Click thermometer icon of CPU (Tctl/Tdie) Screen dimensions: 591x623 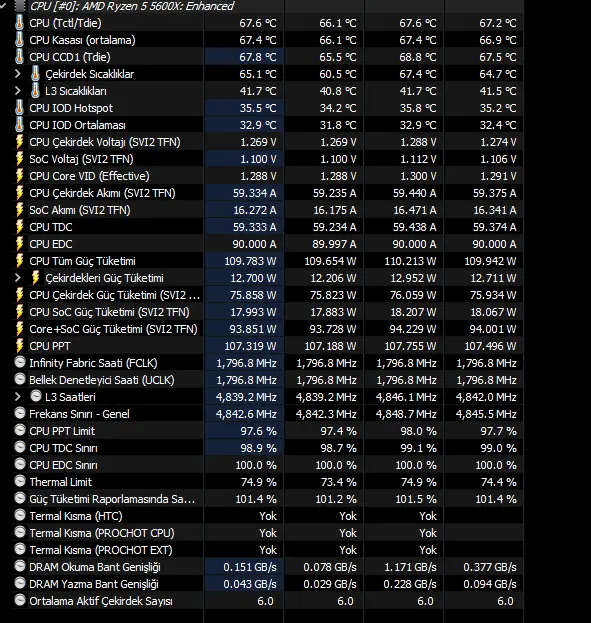(19, 23)
